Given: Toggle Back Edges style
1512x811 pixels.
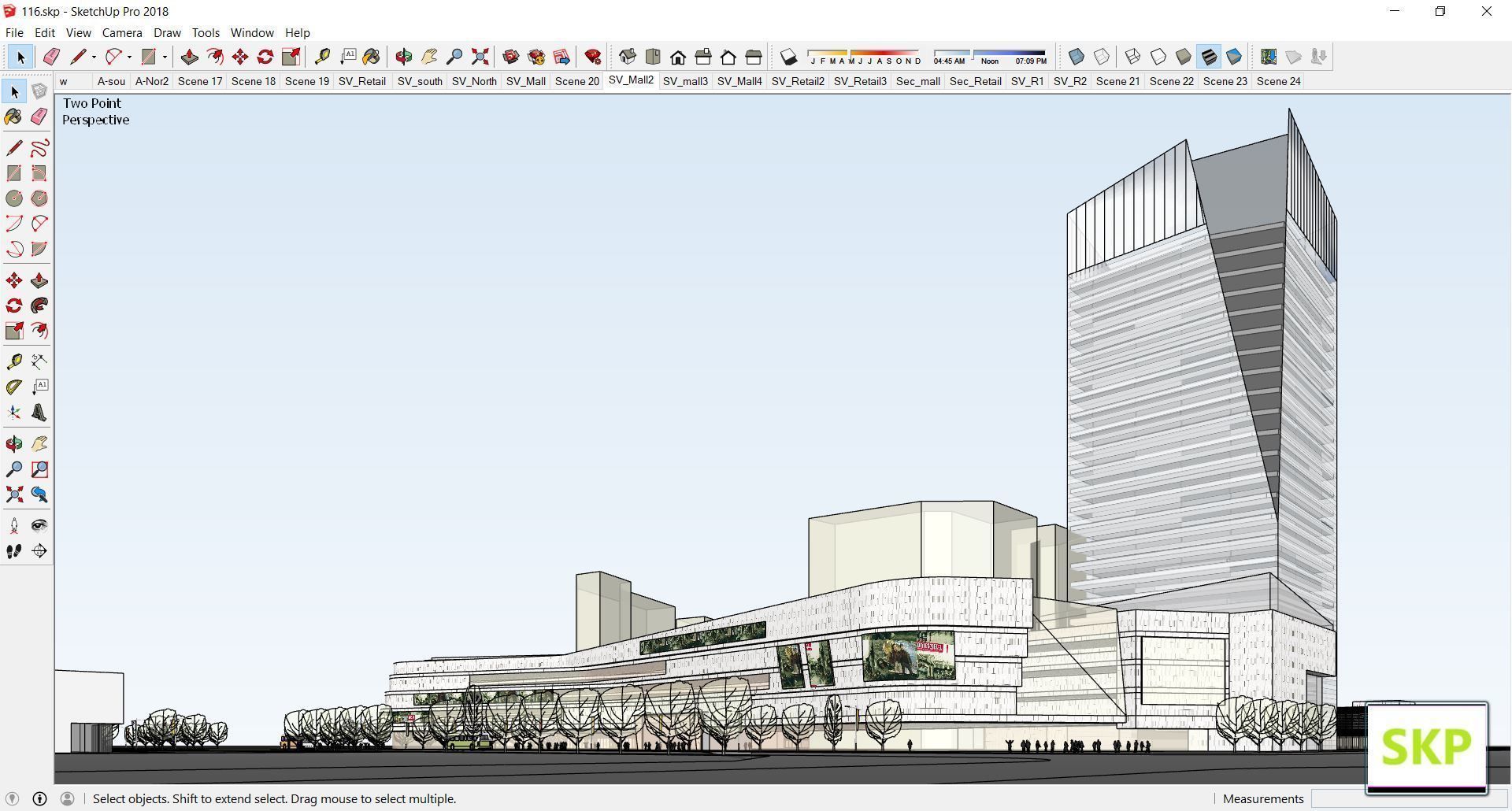Looking at the screenshot, I should tap(1102, 57).
